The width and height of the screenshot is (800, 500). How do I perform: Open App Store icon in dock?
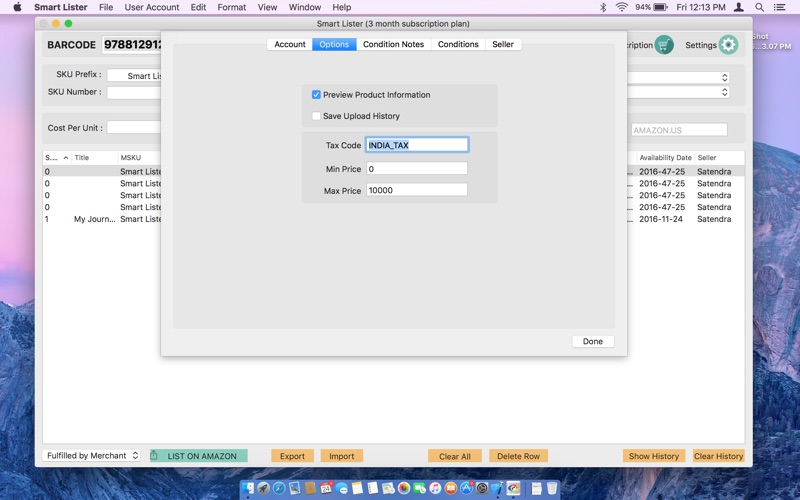(x=466, y=488)
